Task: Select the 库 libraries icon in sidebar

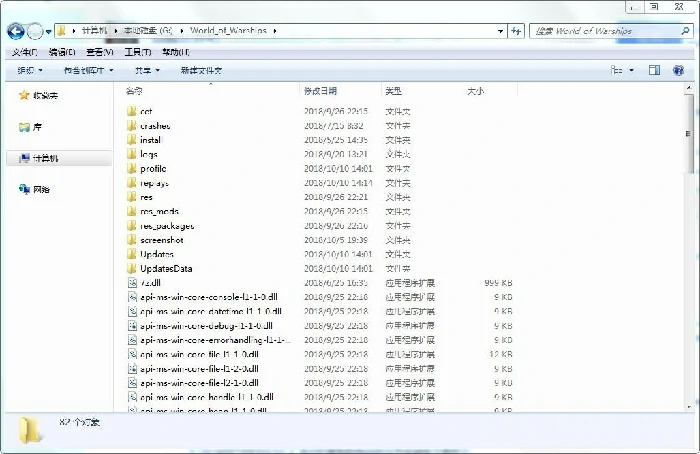Action: pos(24,128)
